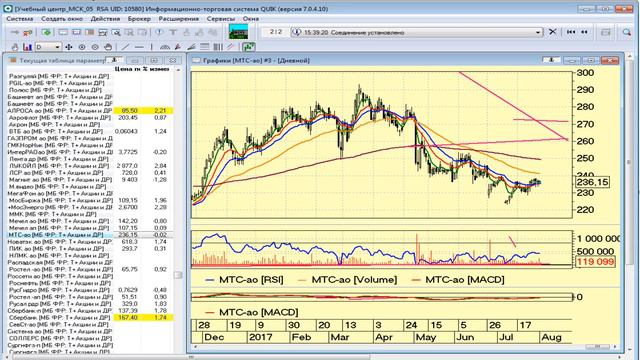Image resolution: width=640 pixels, height=360 pixels.
Task: Click the red disconnect key icon
Action: 27,32
